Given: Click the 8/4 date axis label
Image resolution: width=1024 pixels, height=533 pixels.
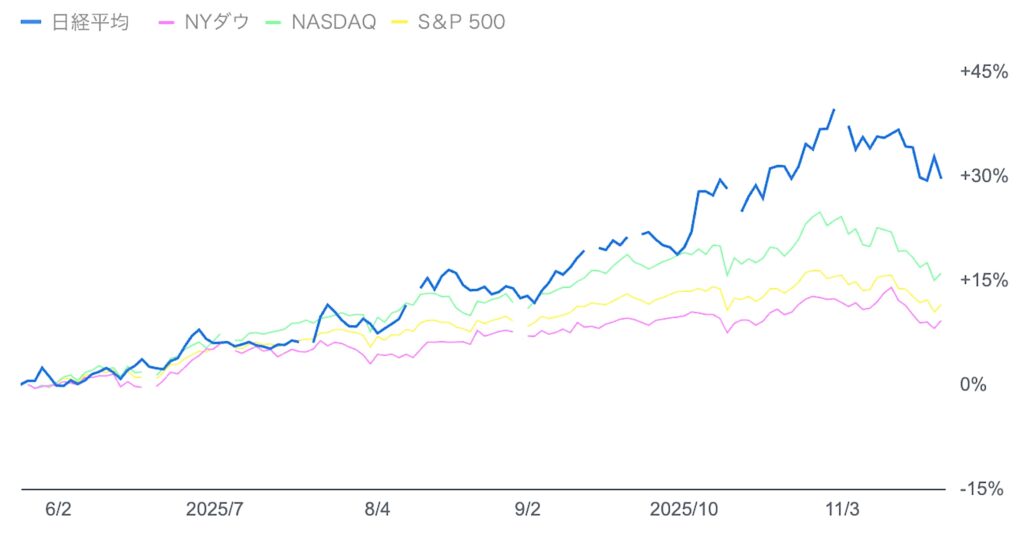Looking at the screenshot, I should tap(377, 509).
